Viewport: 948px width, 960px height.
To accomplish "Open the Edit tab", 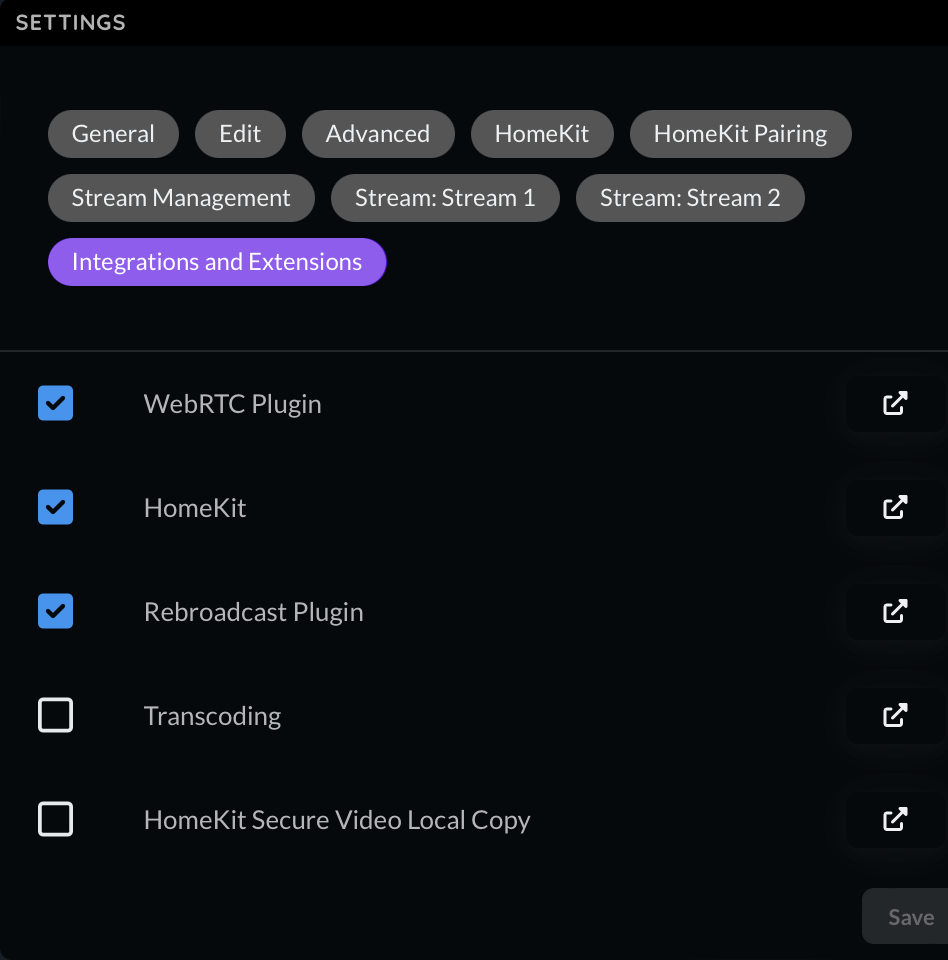I will pyautogui.click(x=240, y=133).
